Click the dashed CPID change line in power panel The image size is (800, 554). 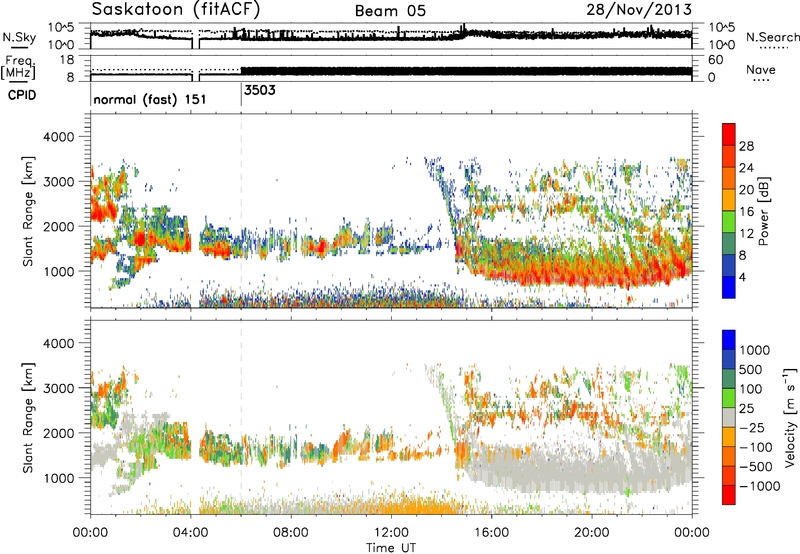[241, 209]
